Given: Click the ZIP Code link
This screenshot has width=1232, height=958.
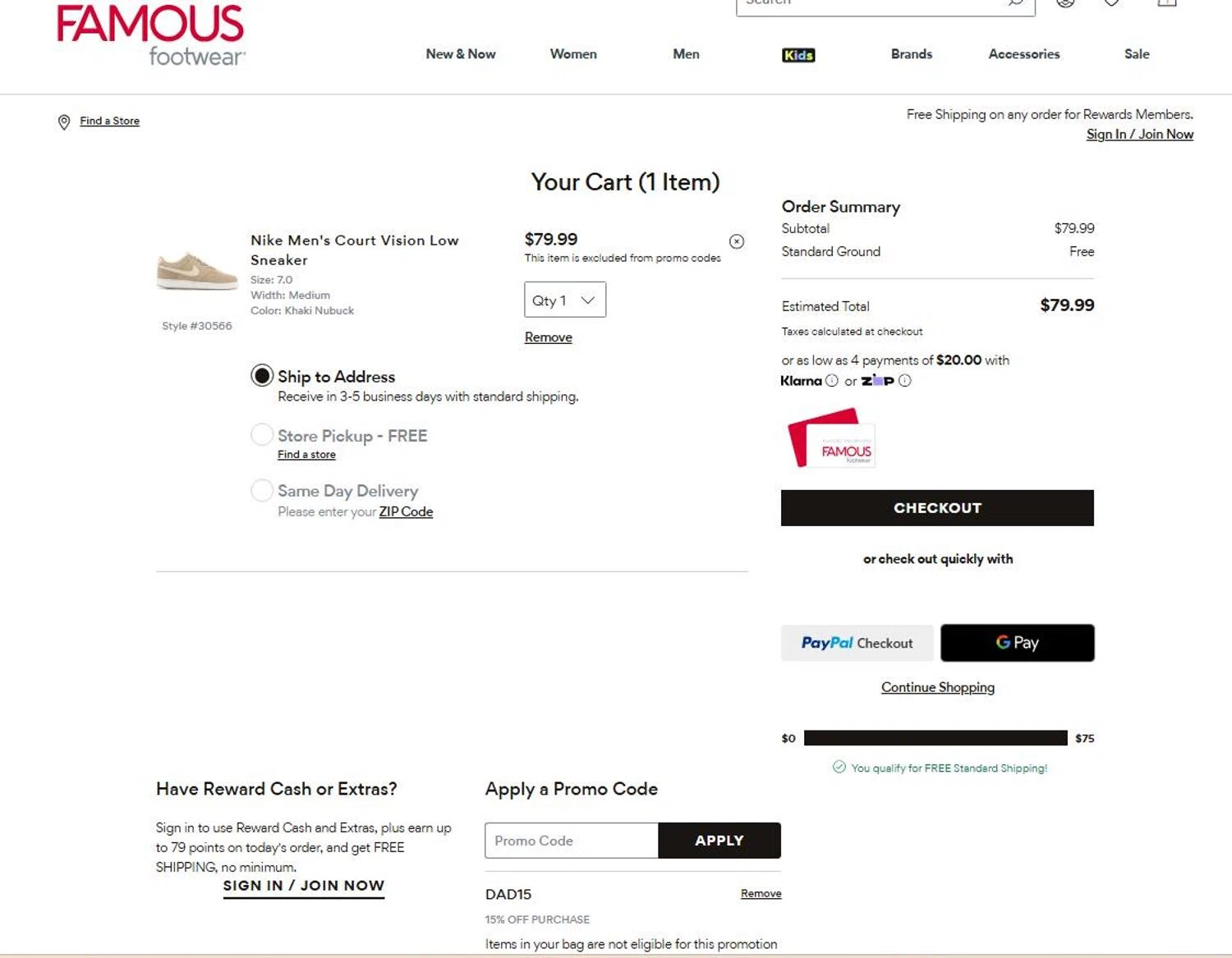Looking at the screenshot, I should coord(406,511).
